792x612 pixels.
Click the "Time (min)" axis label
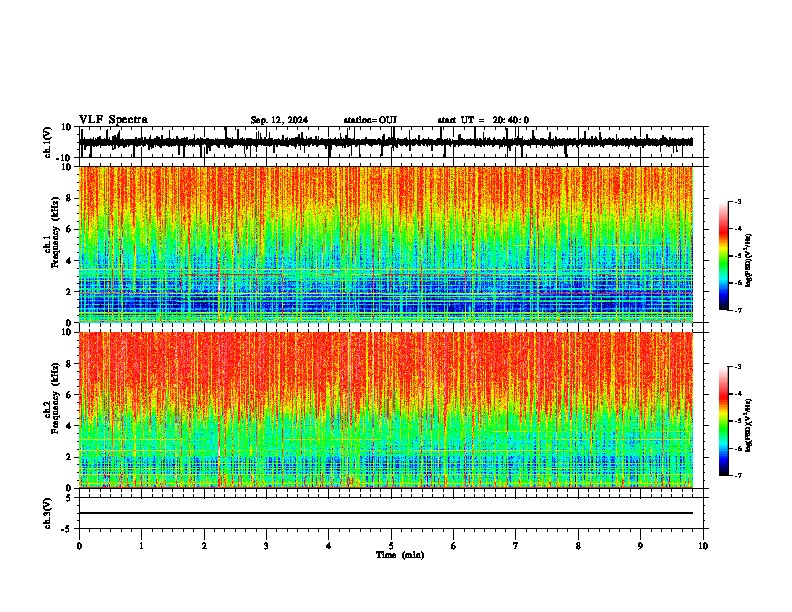(400, 555)
